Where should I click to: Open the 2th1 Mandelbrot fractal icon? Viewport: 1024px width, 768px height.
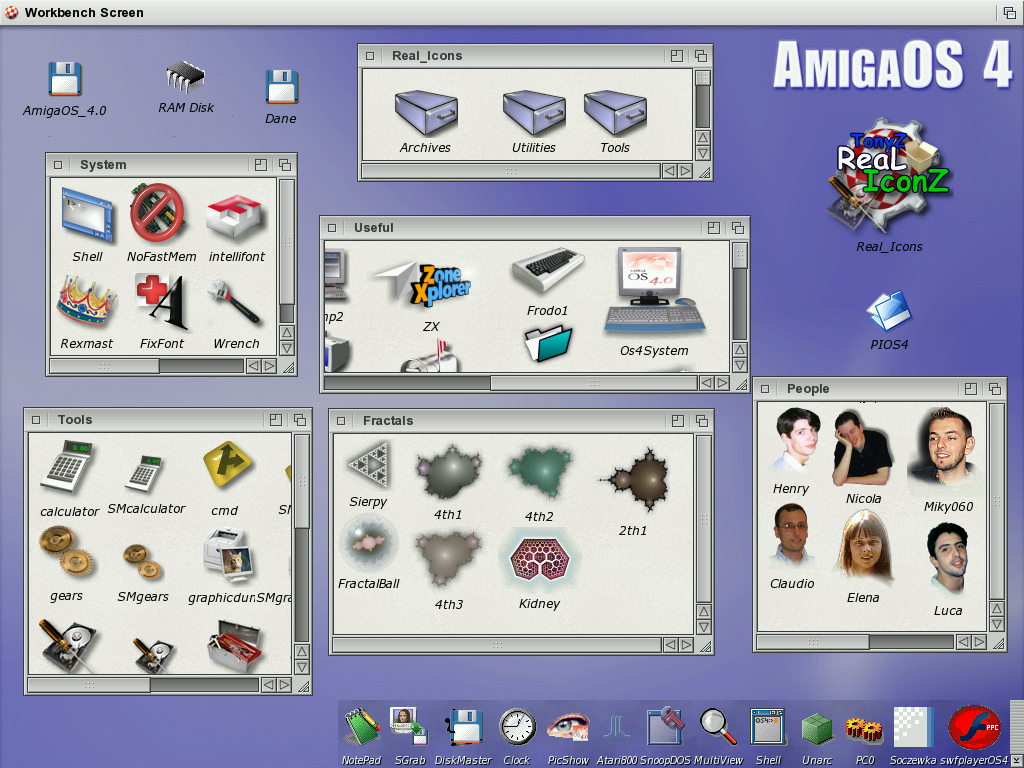[x=633, y=481]
